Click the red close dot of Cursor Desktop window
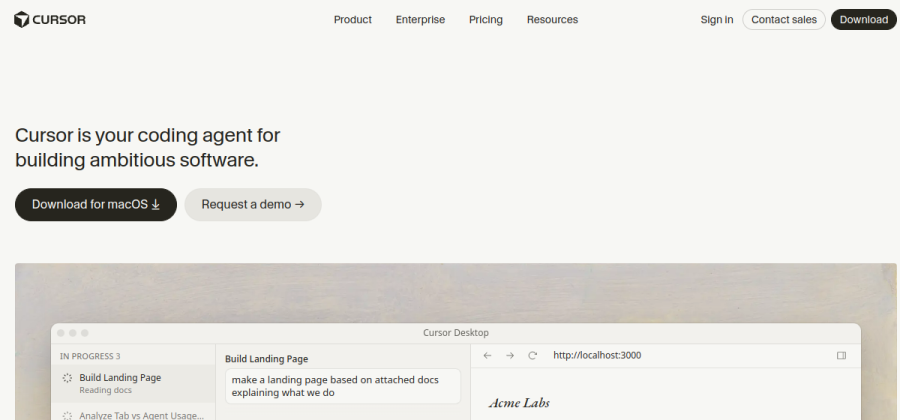This screenshot has height=420, width=900. click(x=61, y=333)
